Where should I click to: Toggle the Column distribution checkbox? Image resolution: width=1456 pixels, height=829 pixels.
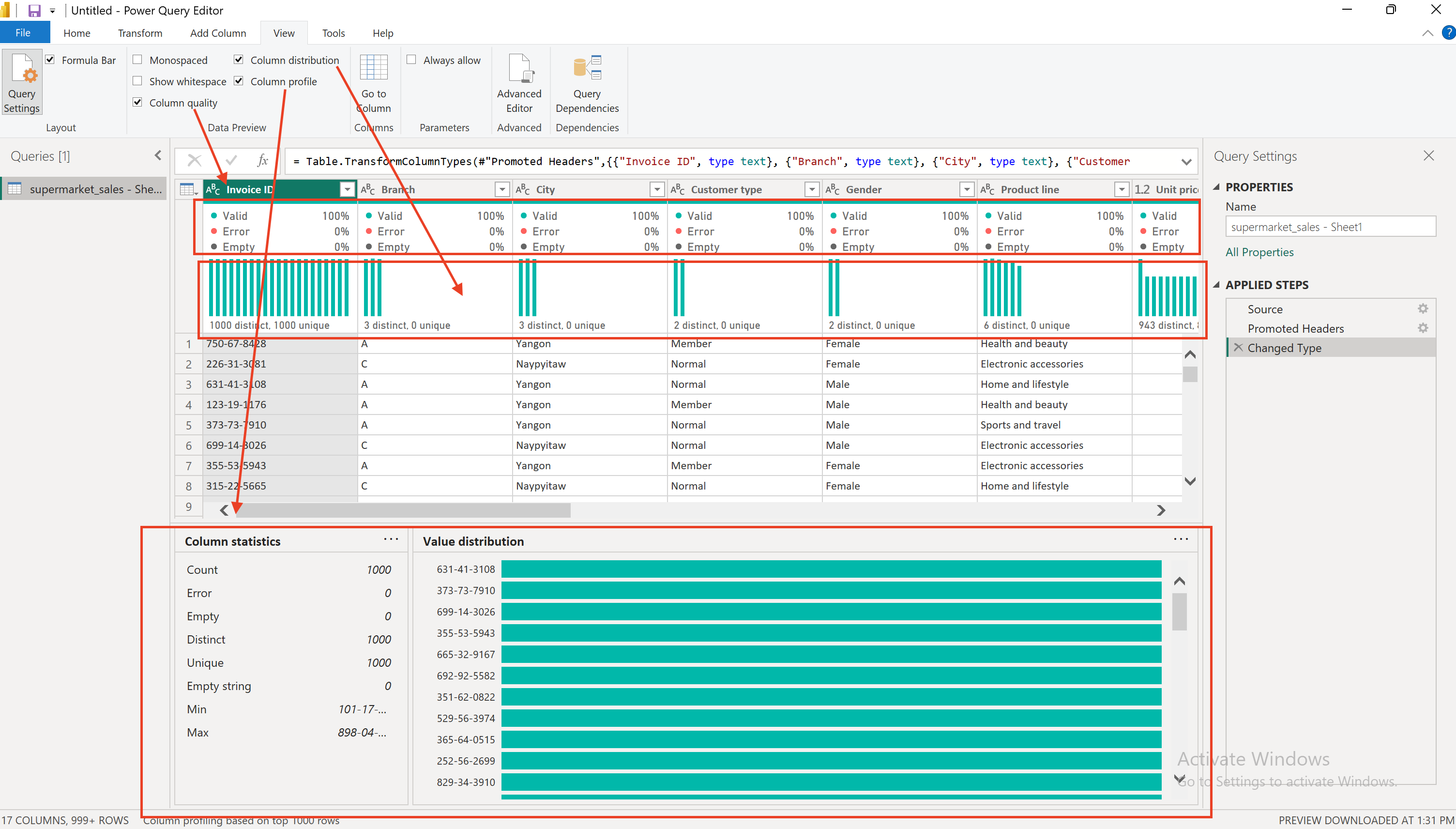click(239, 60)
